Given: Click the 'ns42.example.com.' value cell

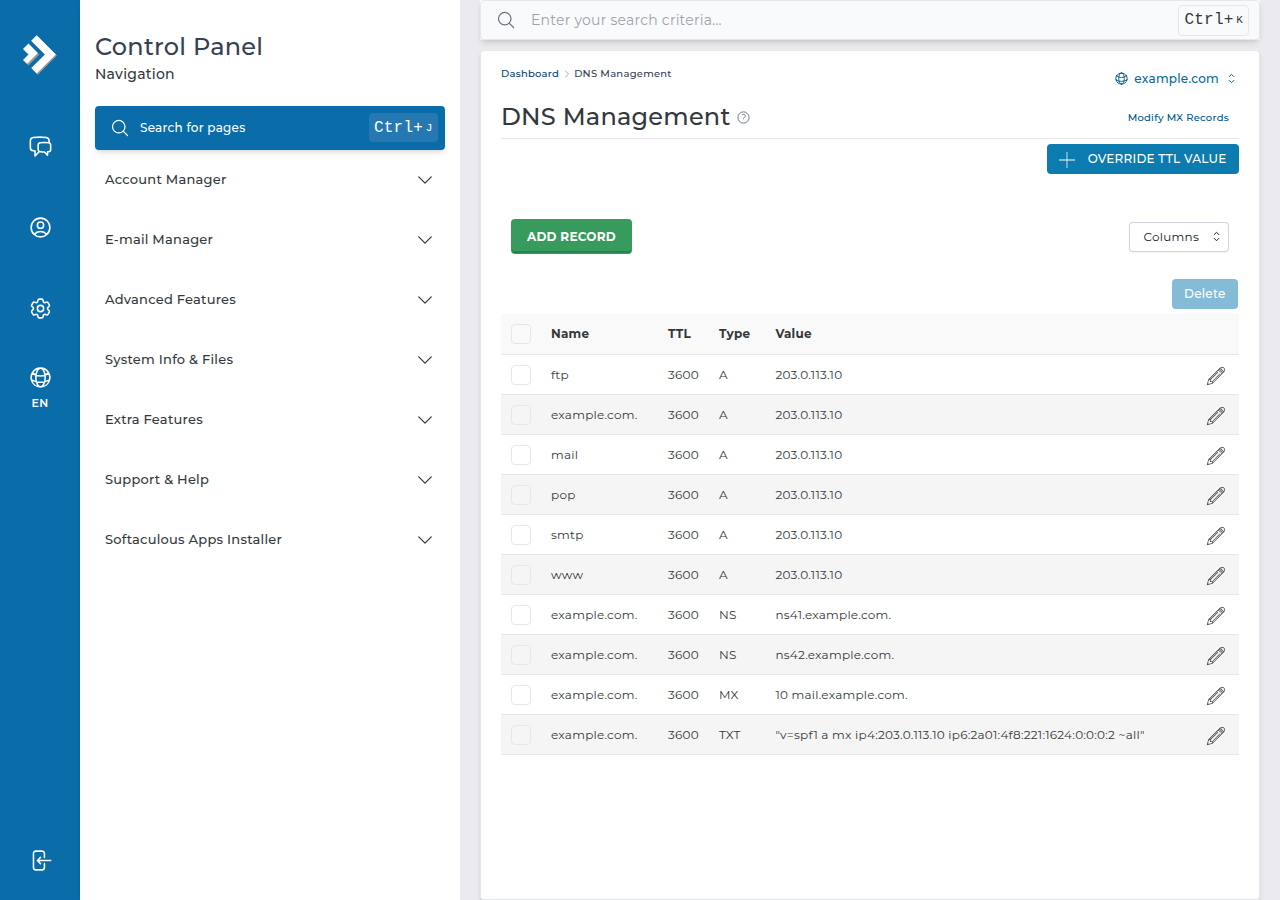Looking at the screenshot, I should [834, 655].
